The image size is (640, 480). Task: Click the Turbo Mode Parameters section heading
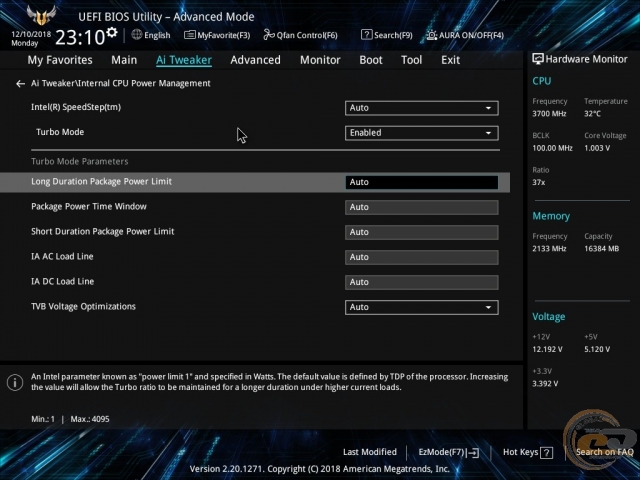(80, 161)
